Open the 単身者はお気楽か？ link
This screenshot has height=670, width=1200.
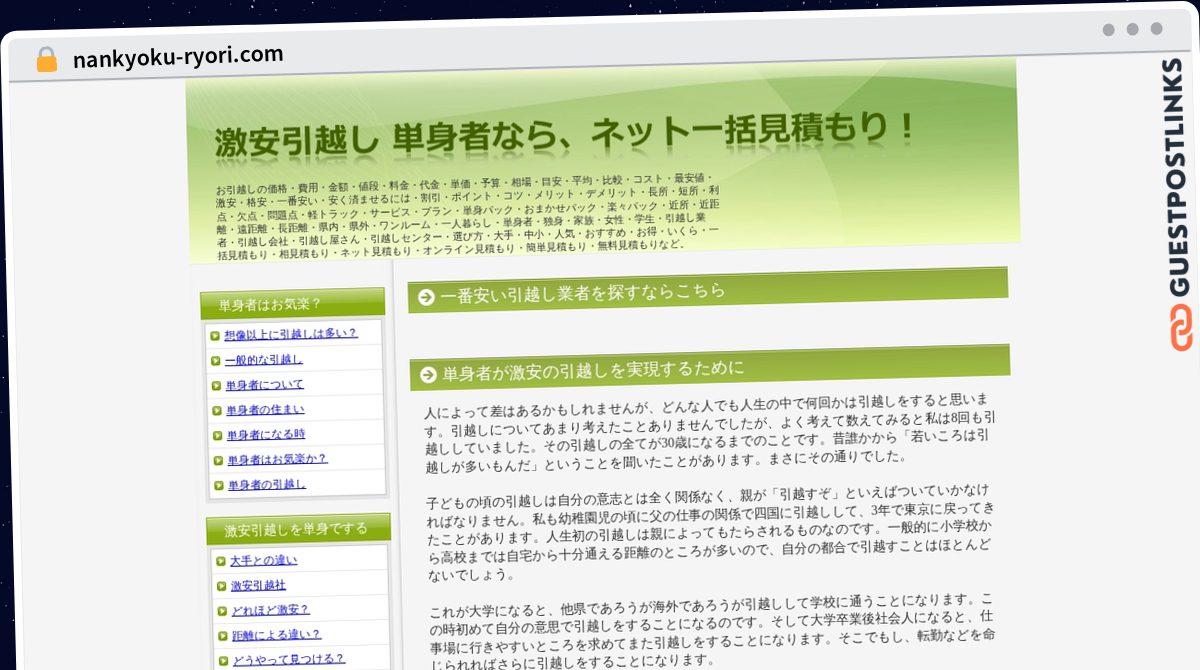click(x=278, y=459)
